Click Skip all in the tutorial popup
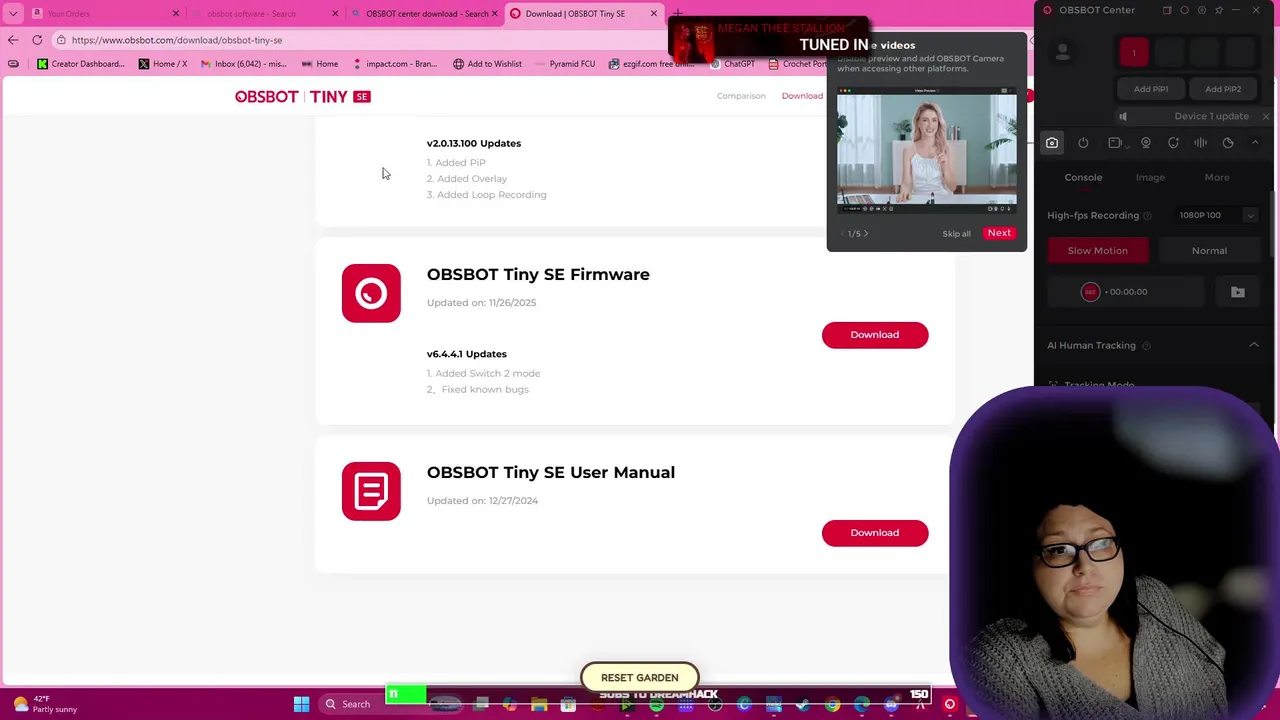The height and width of the screenshot is (720, 1280). point(956,234)
